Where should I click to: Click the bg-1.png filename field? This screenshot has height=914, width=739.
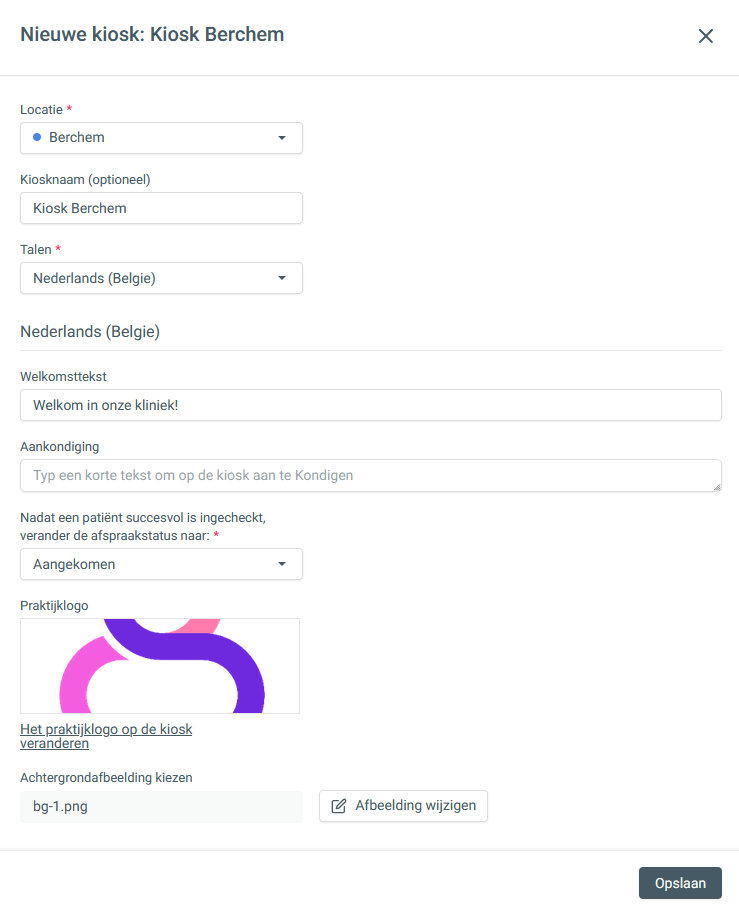tap(161, 806)
